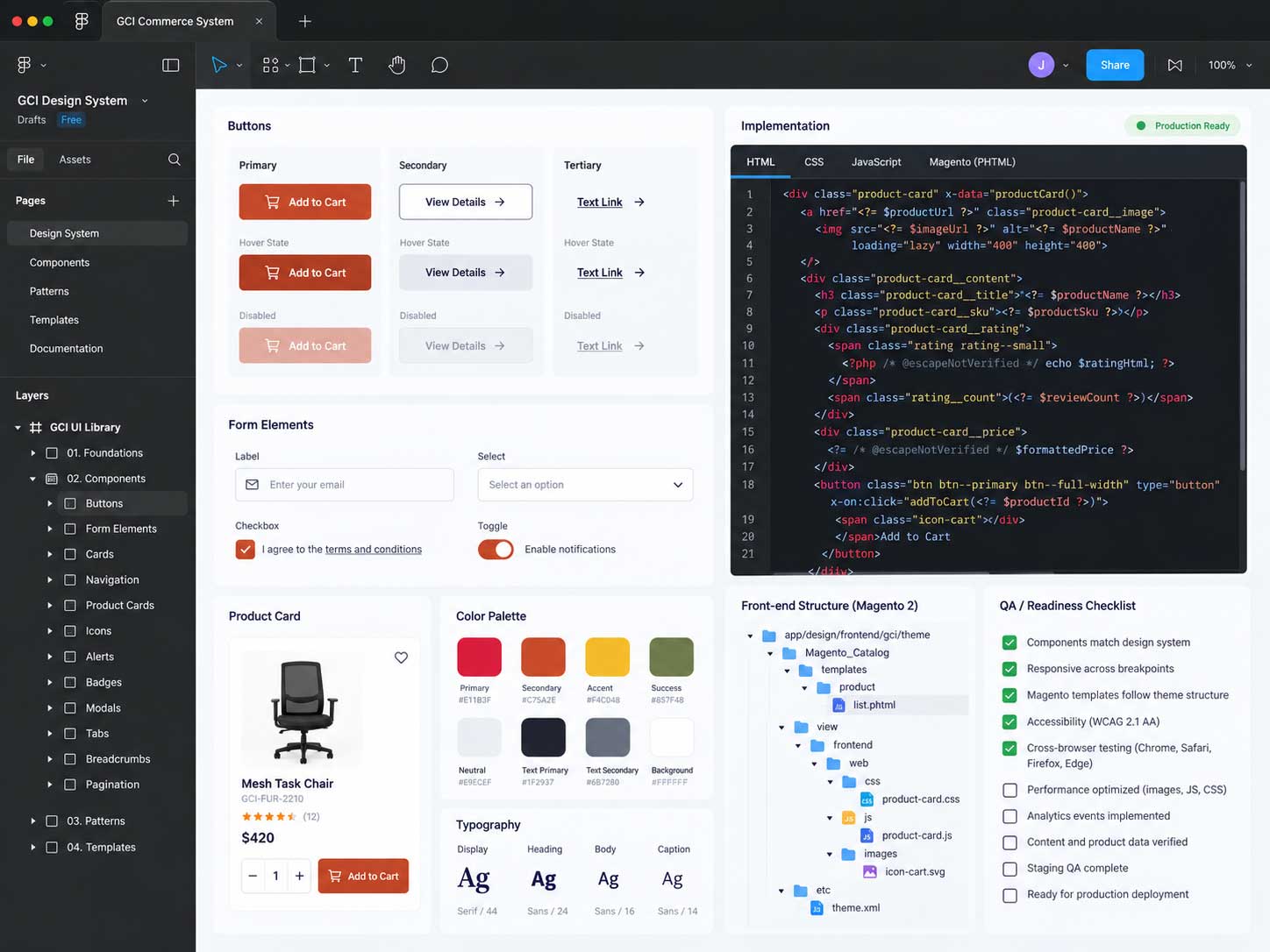Toggle Enable notifications switch
1270x952 pixels.
click(x=496, y=550)
